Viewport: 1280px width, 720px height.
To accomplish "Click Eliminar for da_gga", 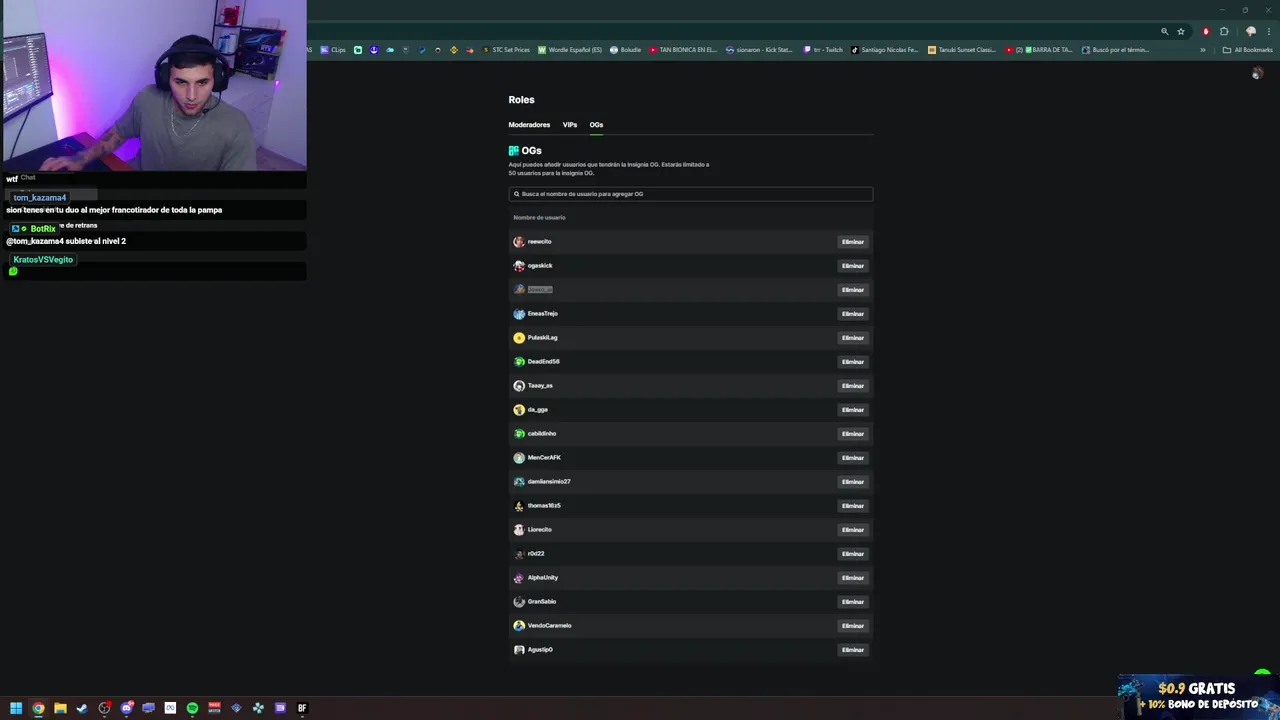I will (852, 410).
